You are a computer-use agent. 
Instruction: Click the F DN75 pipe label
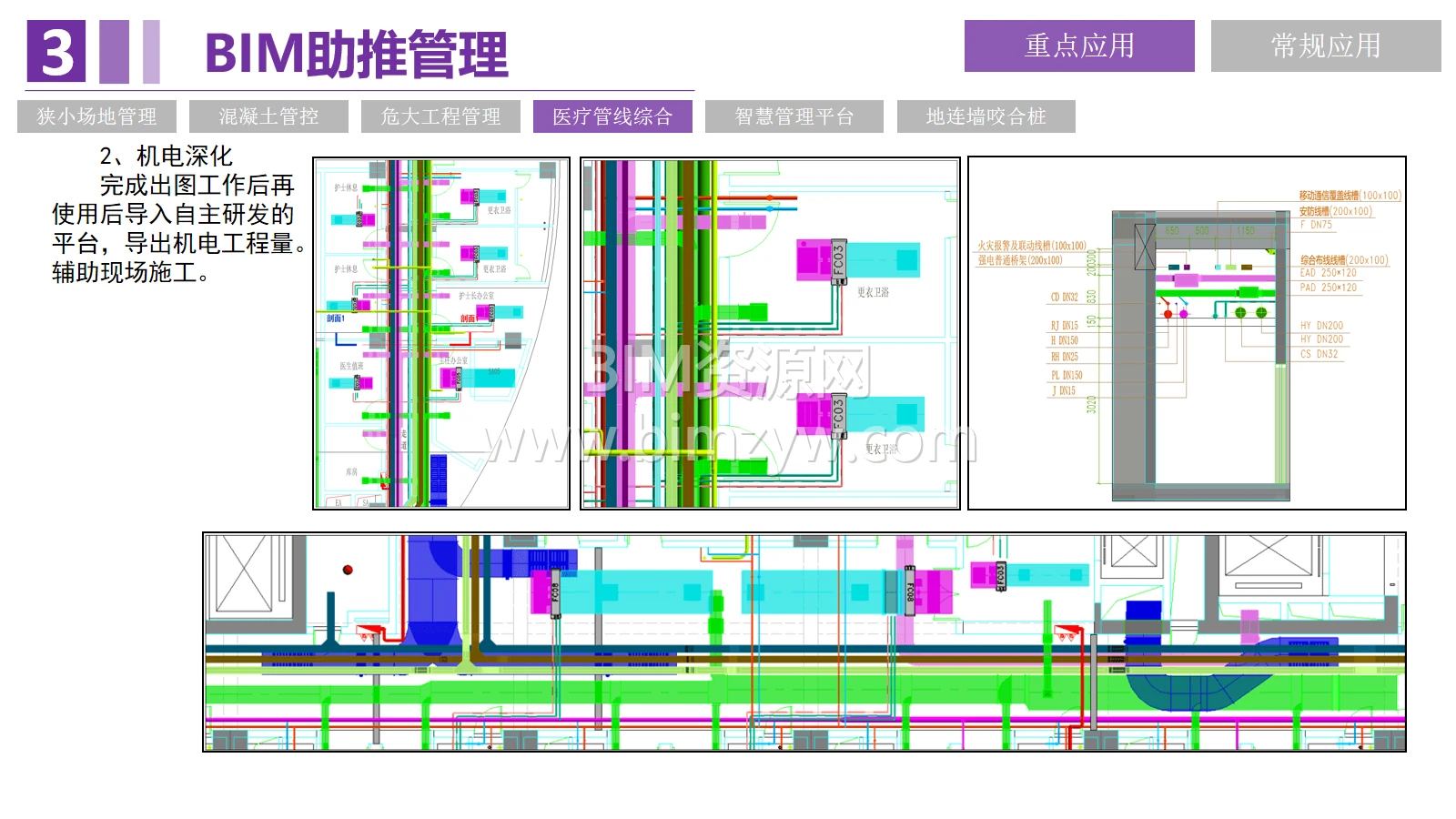[1316, 225]
